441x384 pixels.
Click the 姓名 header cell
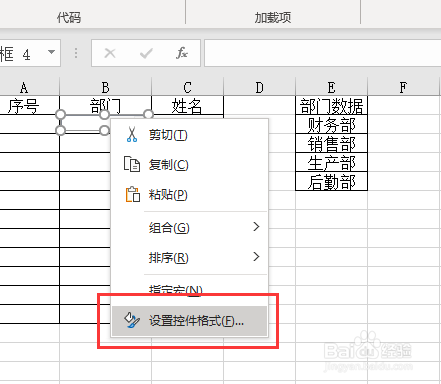[187, 106]
